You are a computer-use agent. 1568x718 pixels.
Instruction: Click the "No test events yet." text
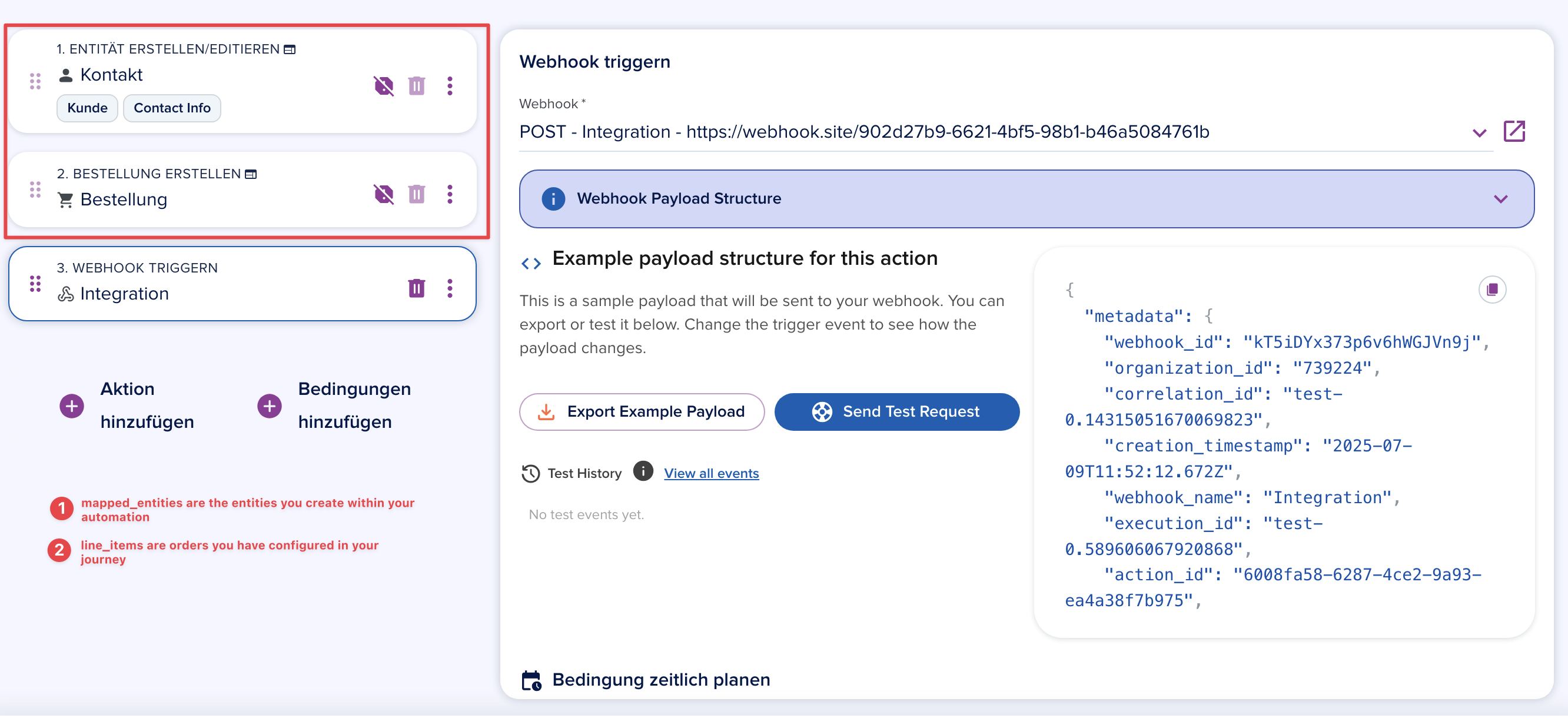586,516
